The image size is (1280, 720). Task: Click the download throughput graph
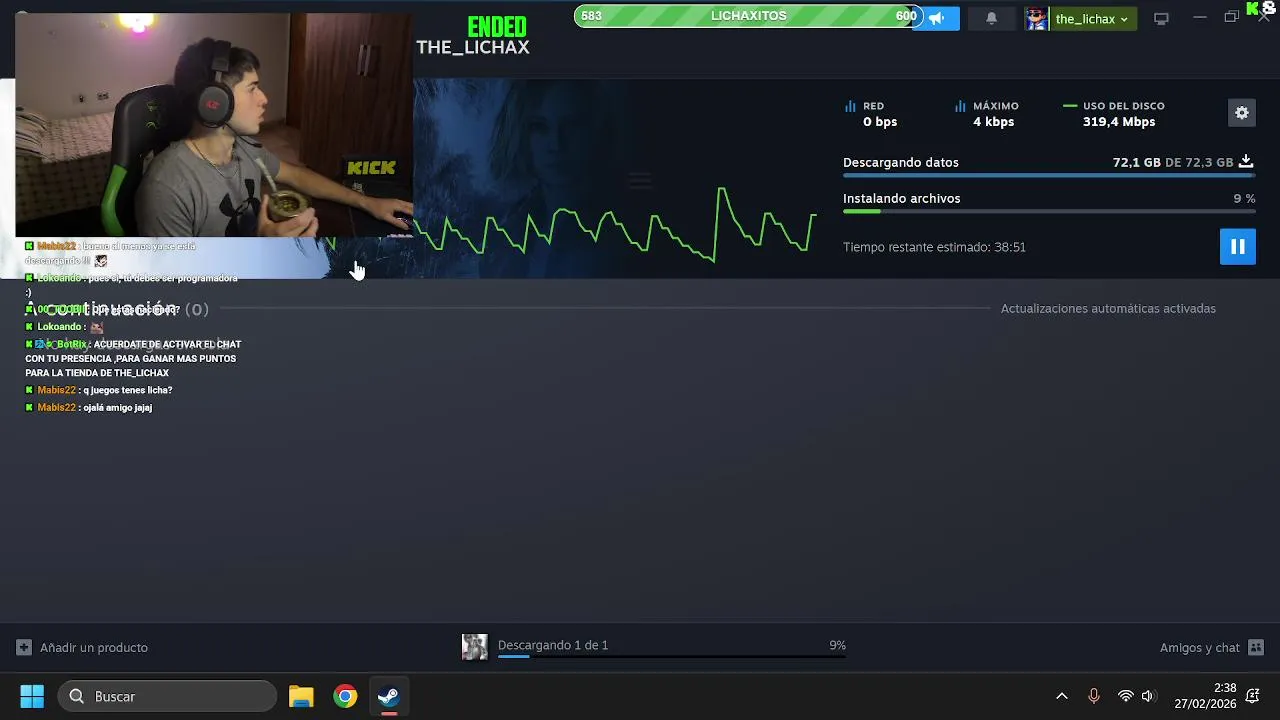point(615,225)
